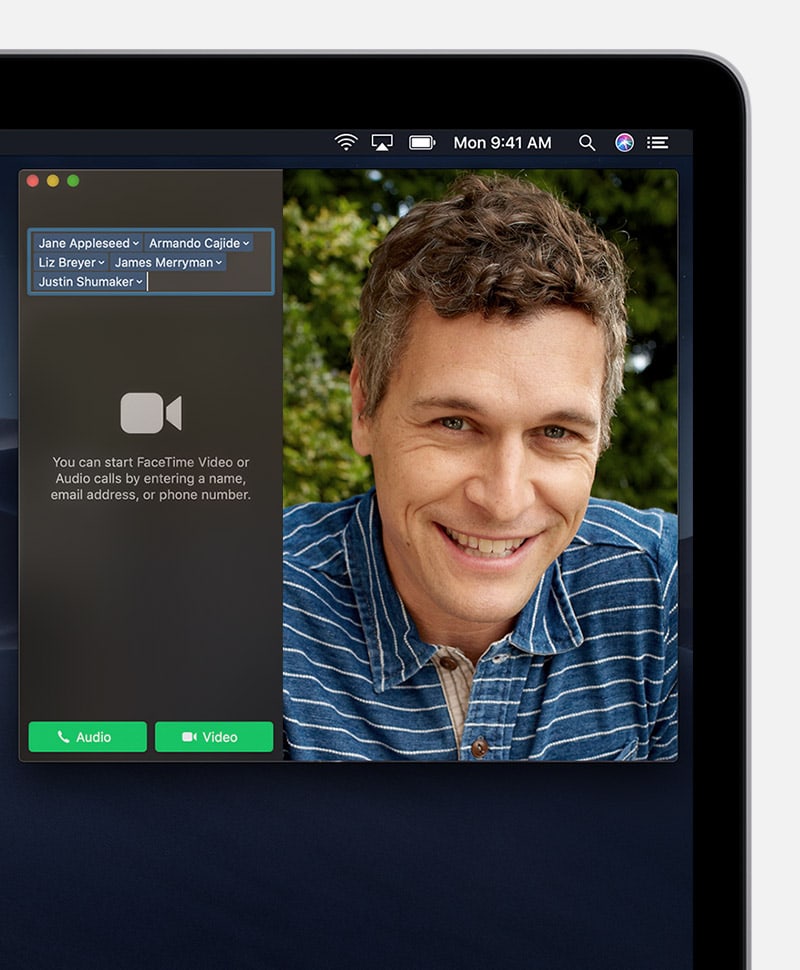Click the camera preview of the man
Screen dimensions: 800x970
[480, 465]
